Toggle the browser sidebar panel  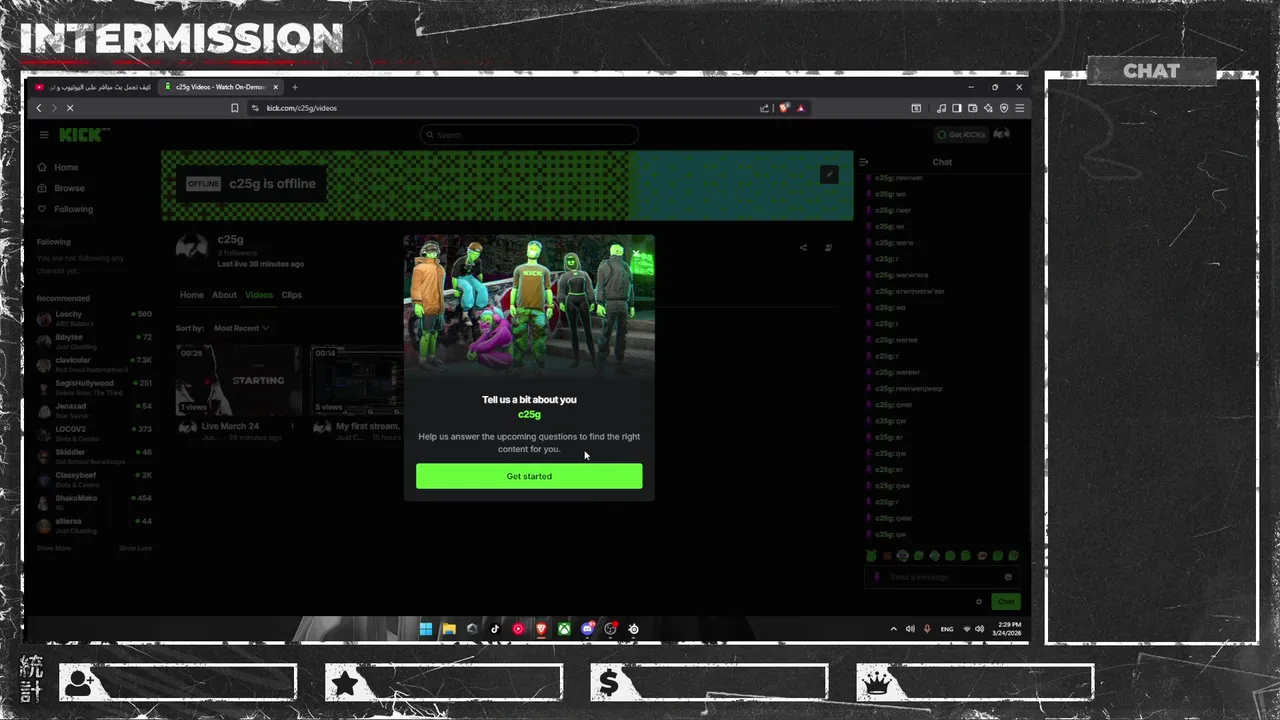[x=957, y=108]
